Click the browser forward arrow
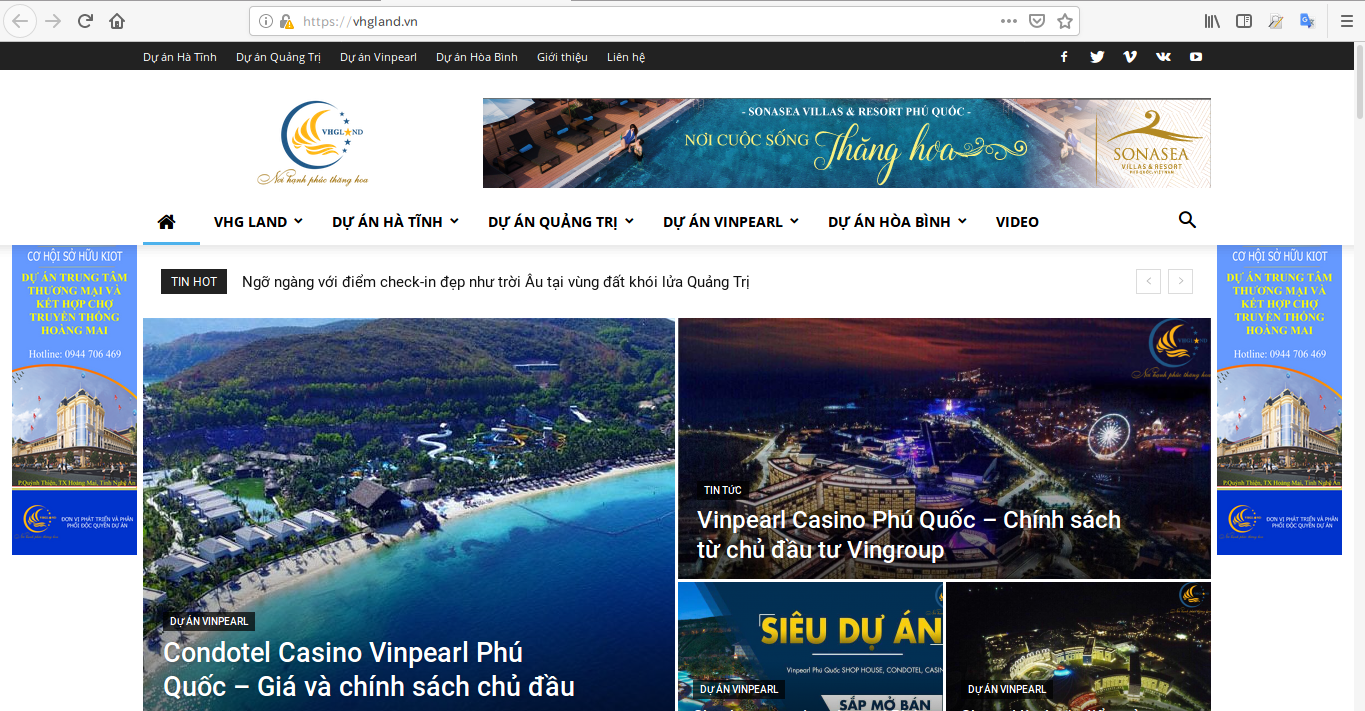Viewport: 1365px width, 711px height. tap(53, 21)
